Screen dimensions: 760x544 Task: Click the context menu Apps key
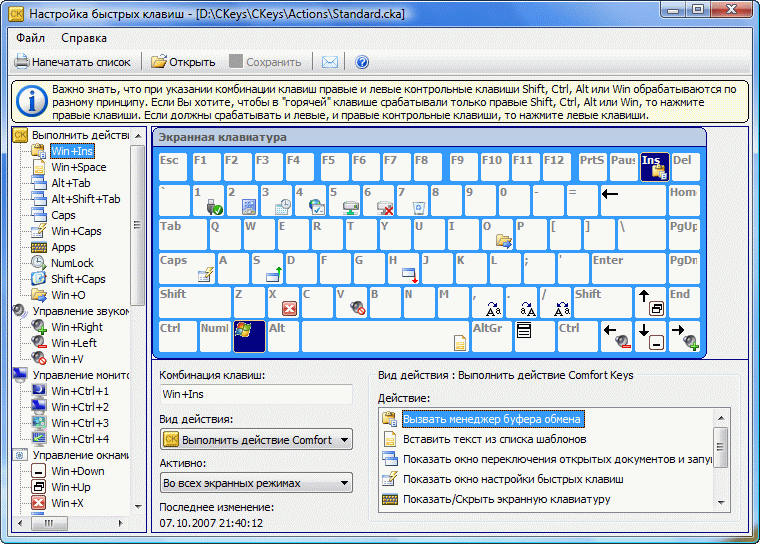tap(535, 336)
